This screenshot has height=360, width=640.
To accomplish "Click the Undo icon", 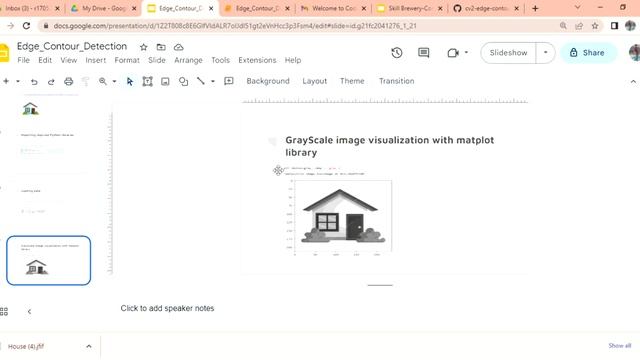I will pos(34,82).
